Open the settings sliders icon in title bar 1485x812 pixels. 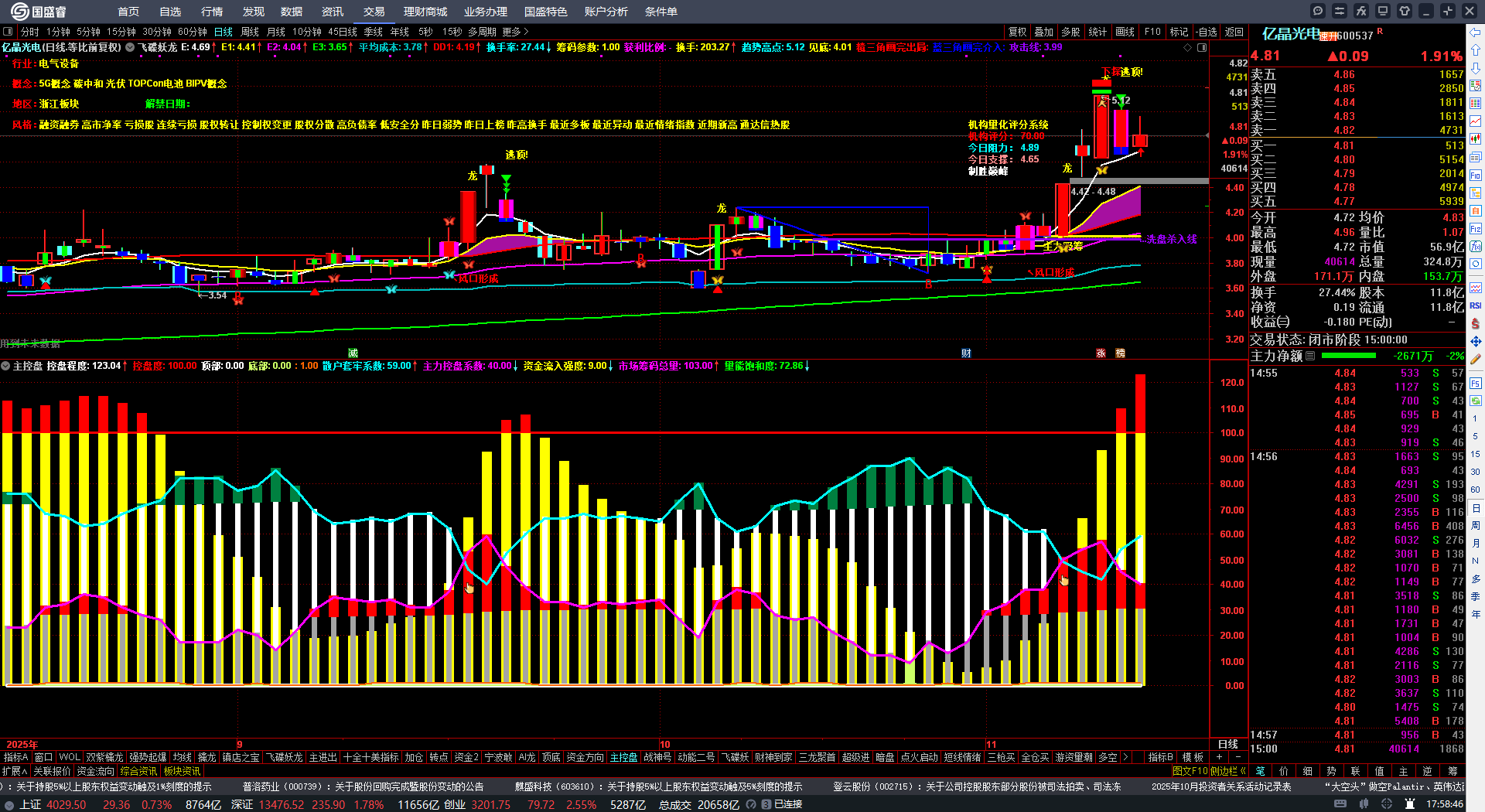pos(1340,11)
